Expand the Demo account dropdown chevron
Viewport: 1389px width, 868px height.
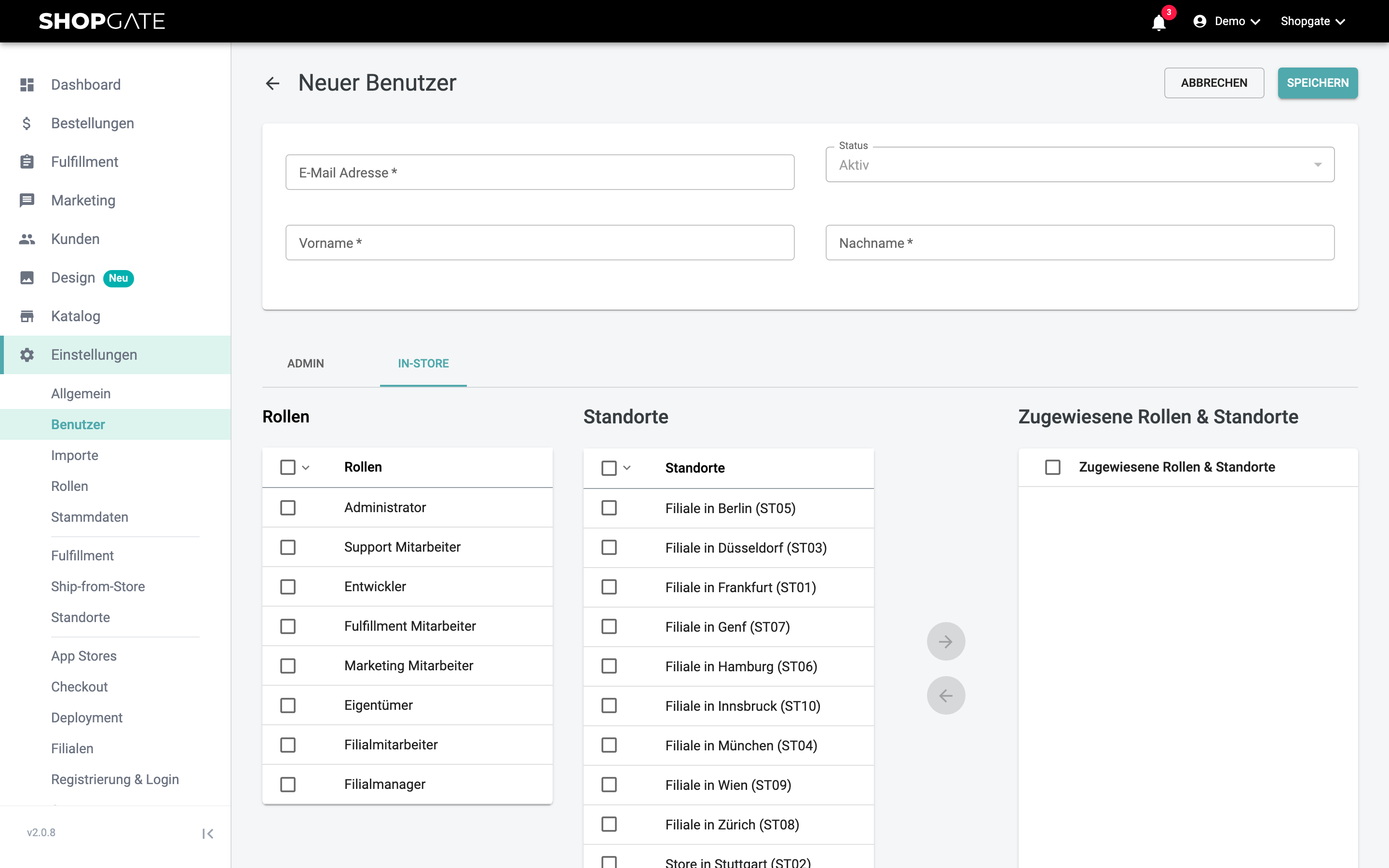pos(1255,22)
